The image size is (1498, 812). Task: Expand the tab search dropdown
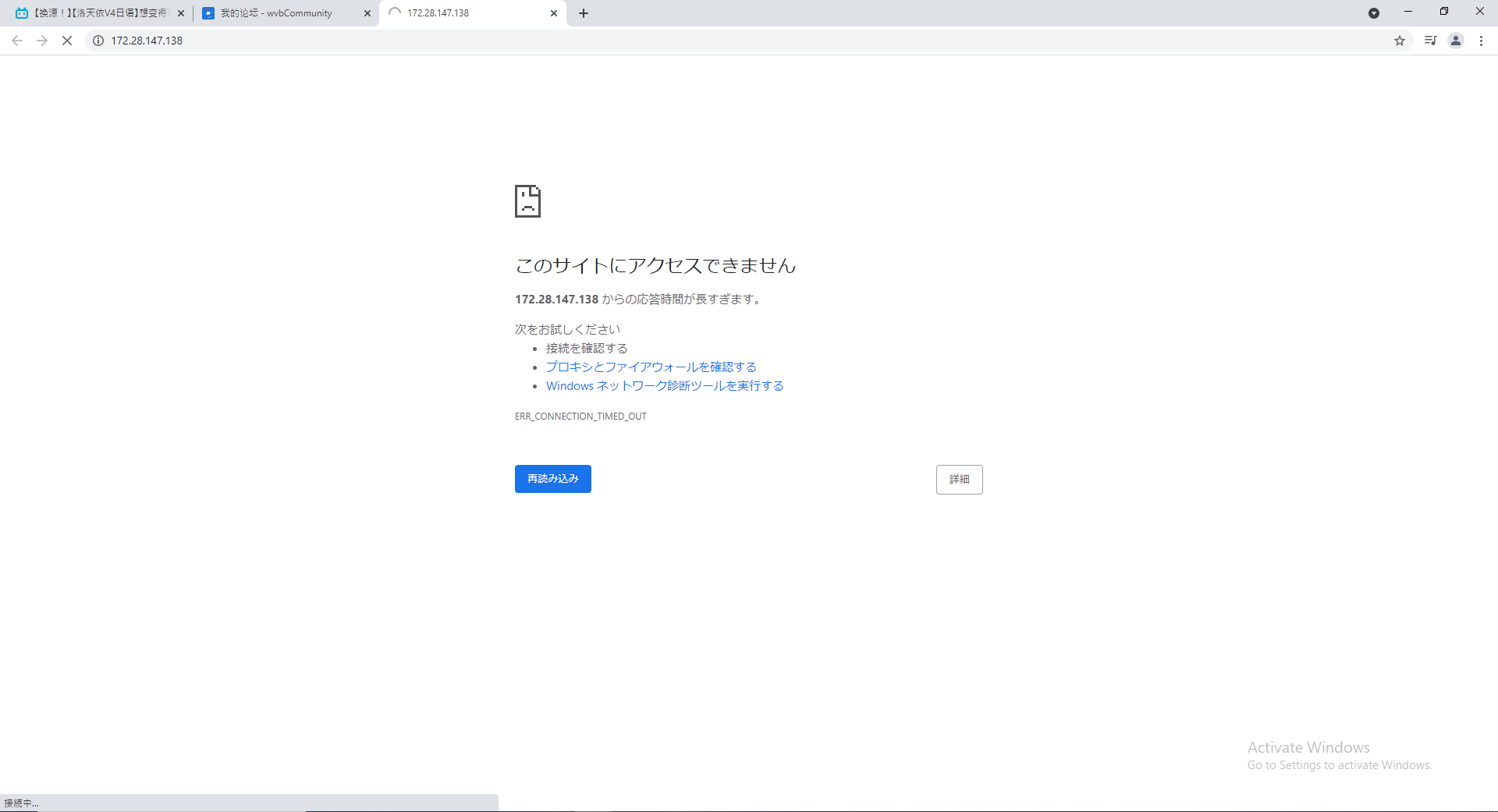pyautogui.click(x=1374, y=13)
